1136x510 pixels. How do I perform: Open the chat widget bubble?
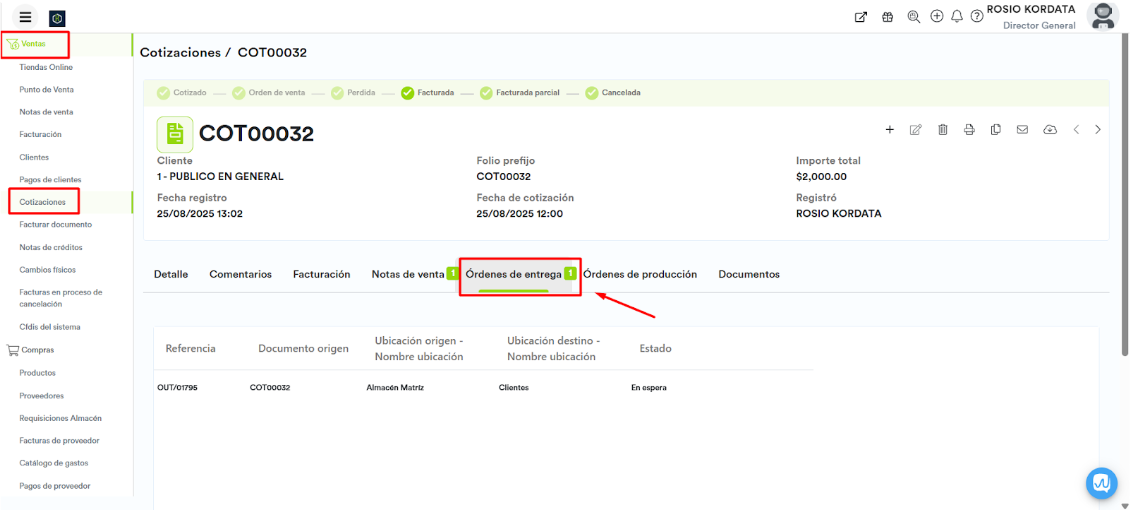tap(1101, 483)
